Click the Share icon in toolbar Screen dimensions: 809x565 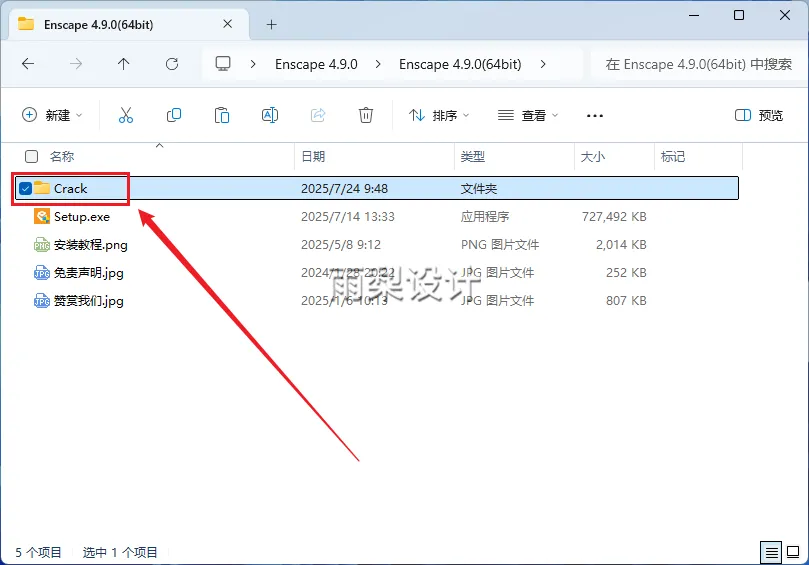pyautogui.click(x=318, y=115)
